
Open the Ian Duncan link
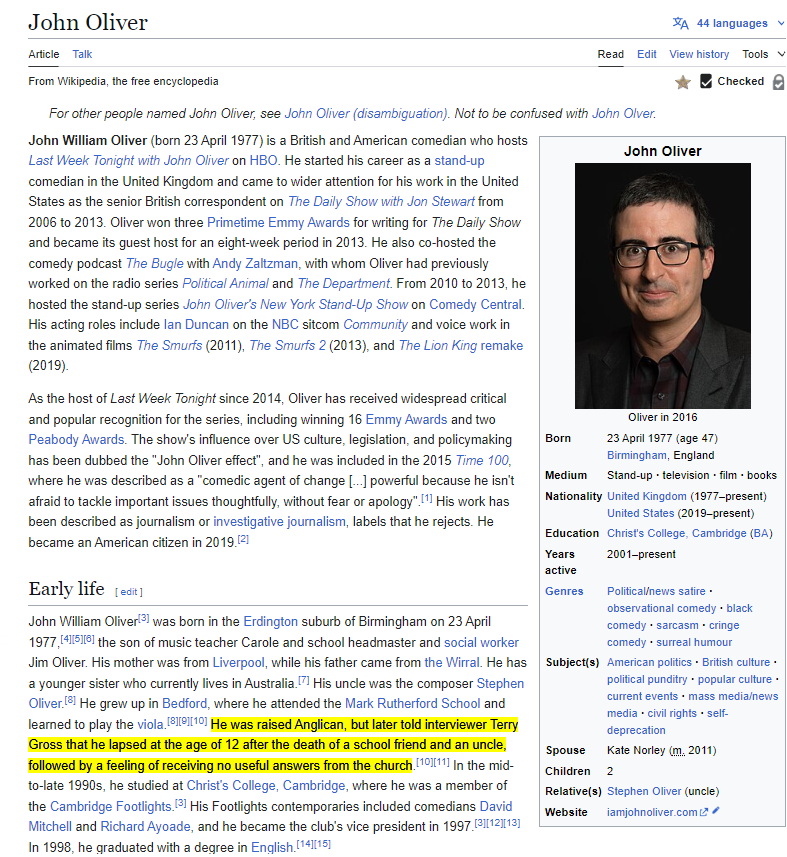196,325
